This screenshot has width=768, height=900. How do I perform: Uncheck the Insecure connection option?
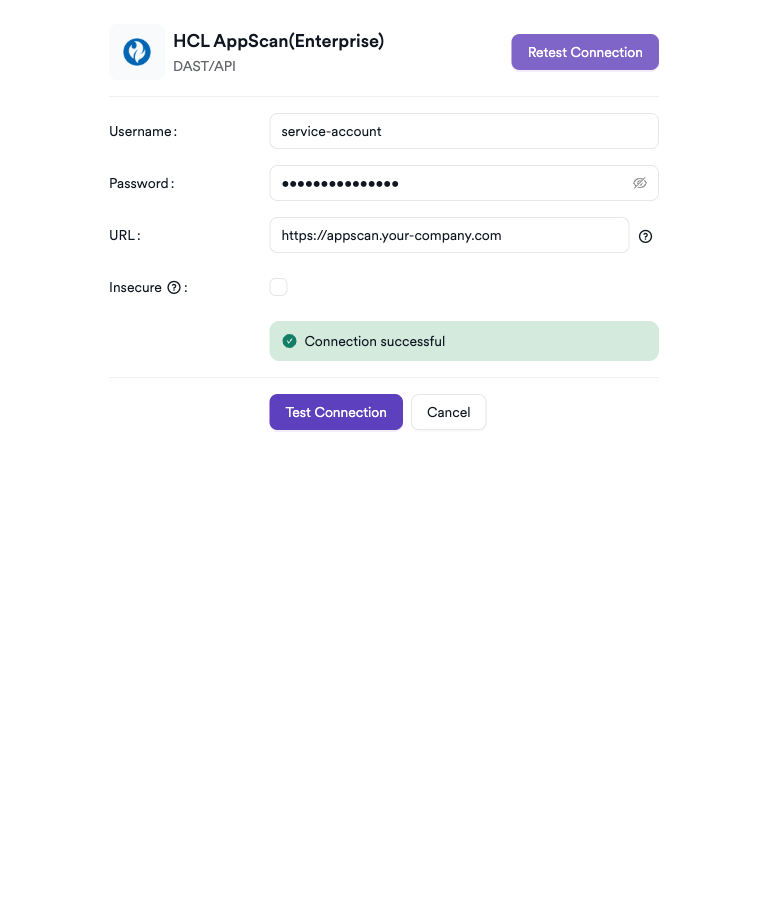(x=278, y=286)
